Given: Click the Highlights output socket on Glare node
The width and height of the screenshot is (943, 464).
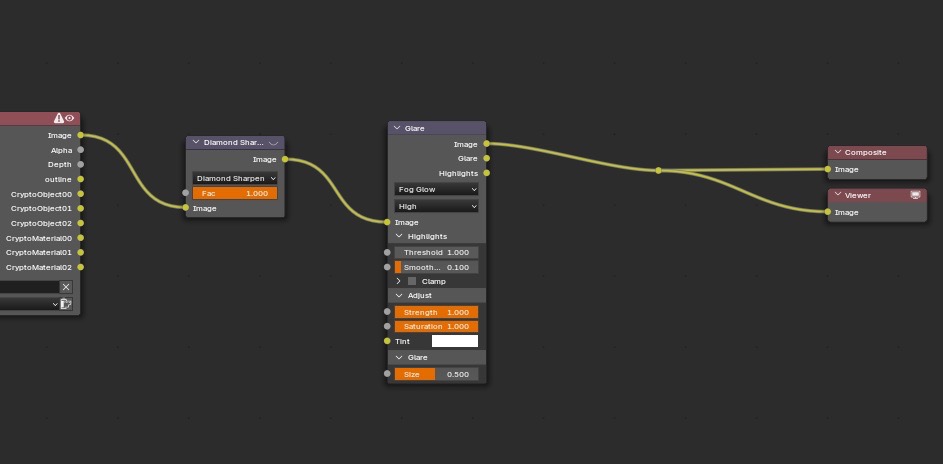Looking at the screenshot, I should click(487, 173).
